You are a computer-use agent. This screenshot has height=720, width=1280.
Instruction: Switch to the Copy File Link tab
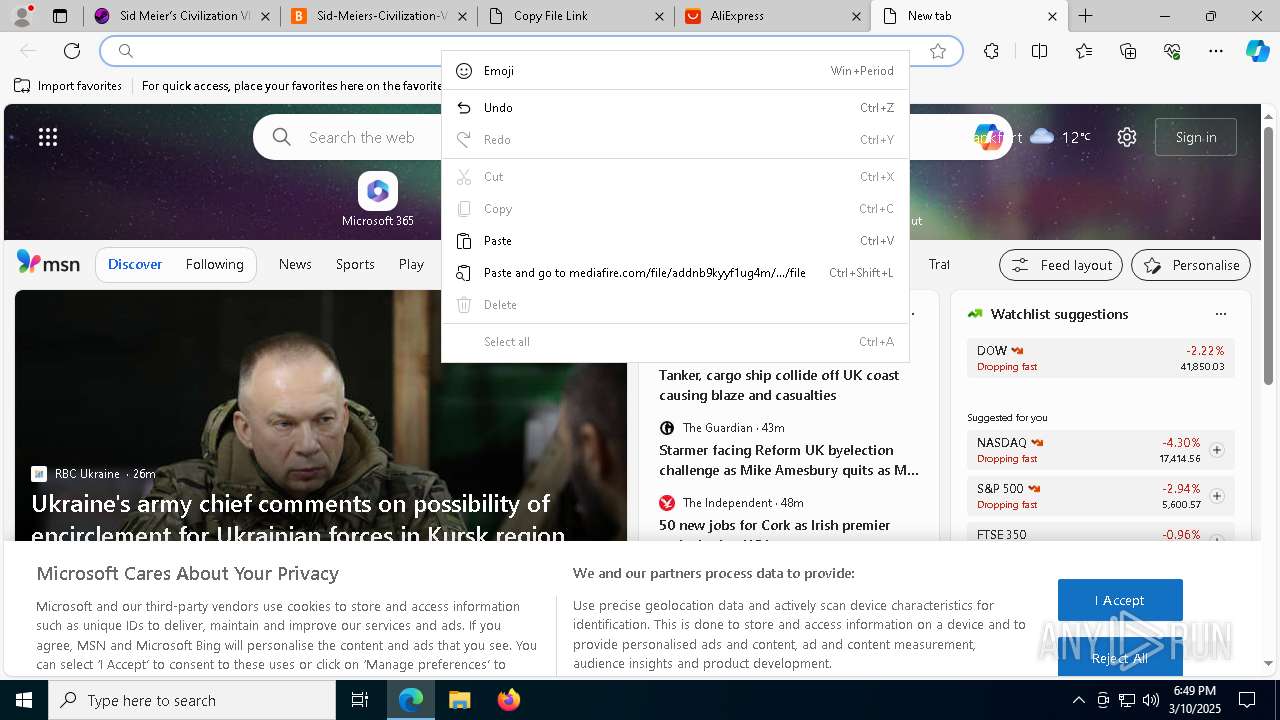point(575,16)
